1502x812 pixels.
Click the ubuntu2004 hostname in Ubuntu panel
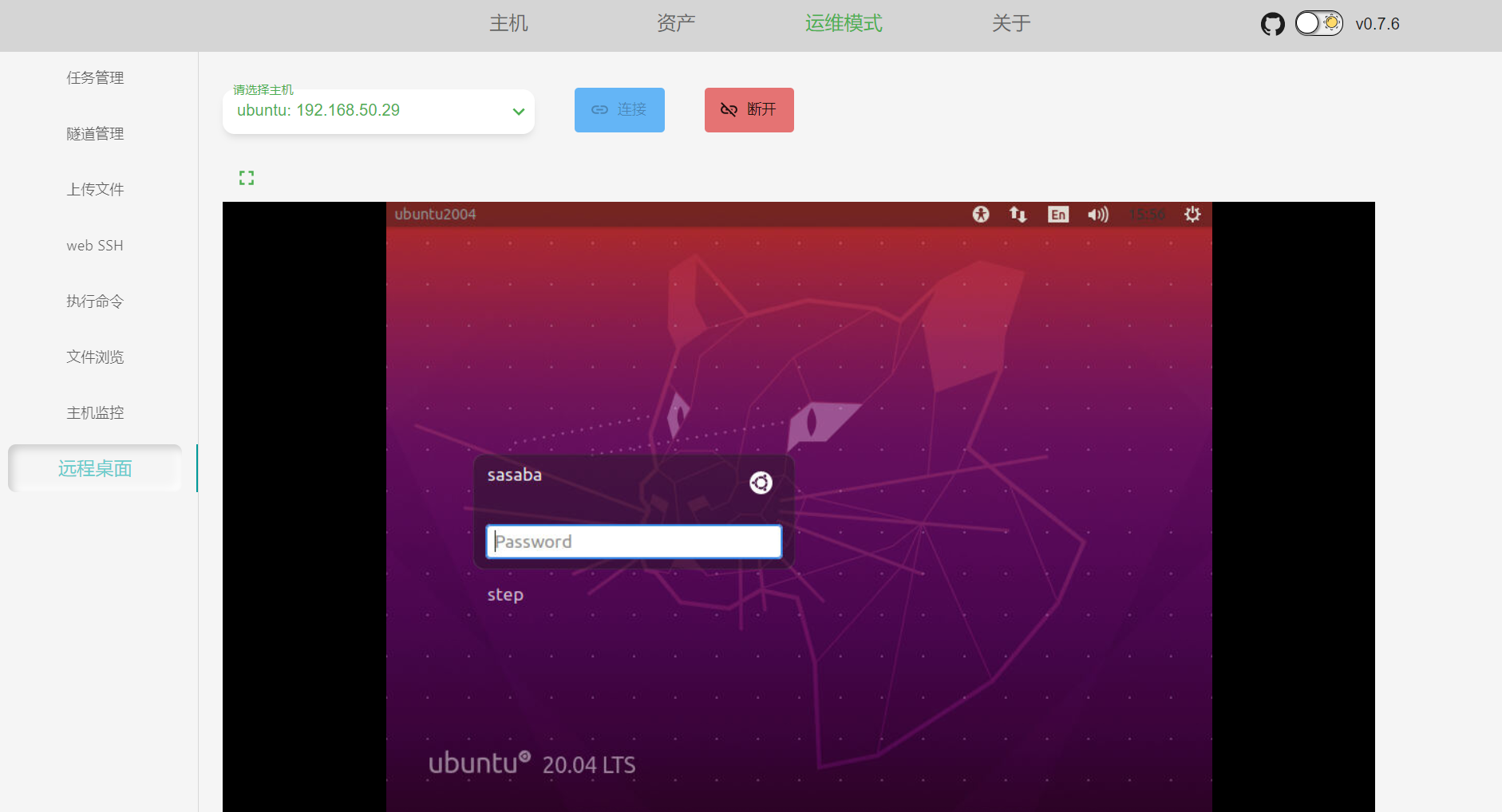point(435,214)
